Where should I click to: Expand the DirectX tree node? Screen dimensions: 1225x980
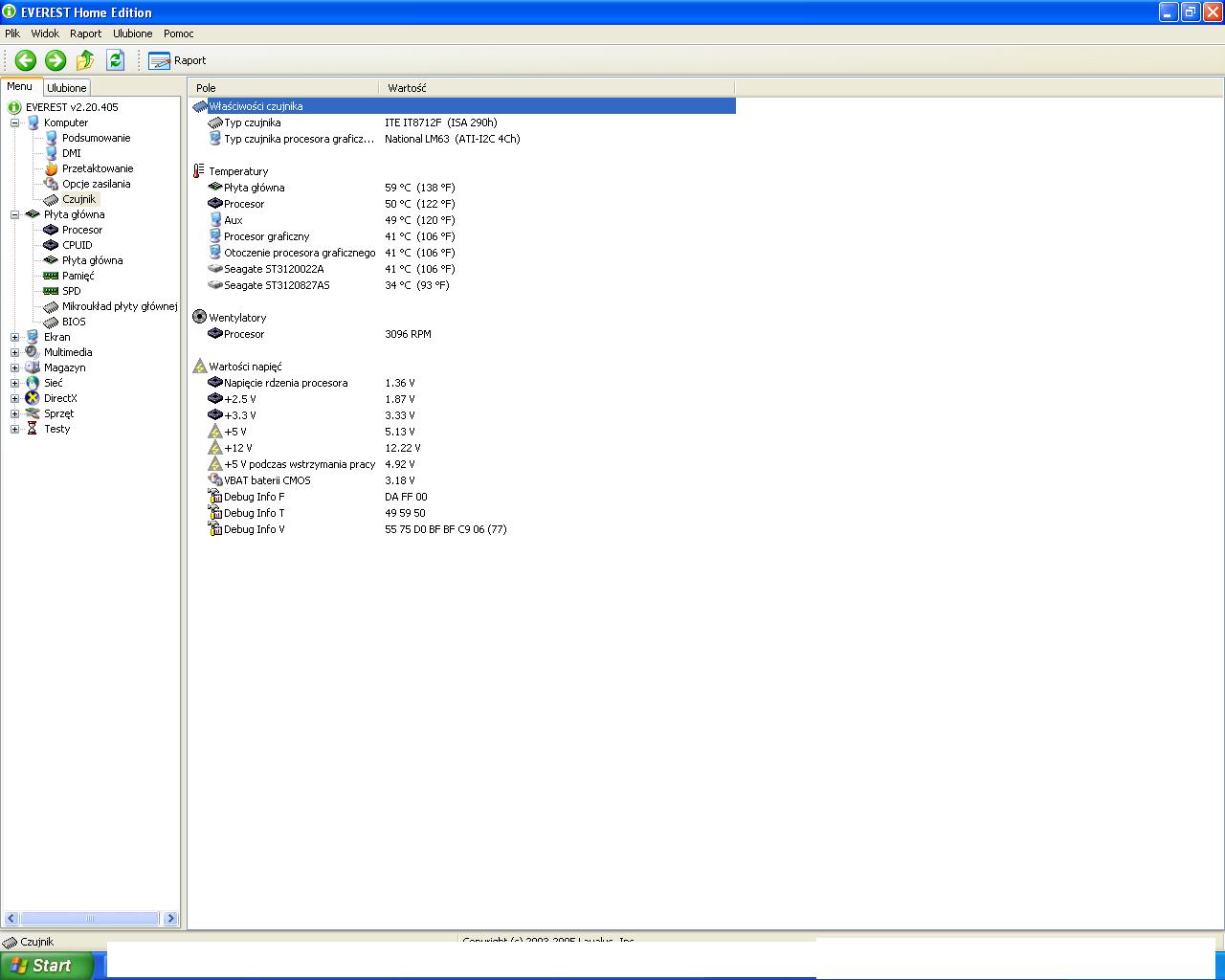[15, 398]
